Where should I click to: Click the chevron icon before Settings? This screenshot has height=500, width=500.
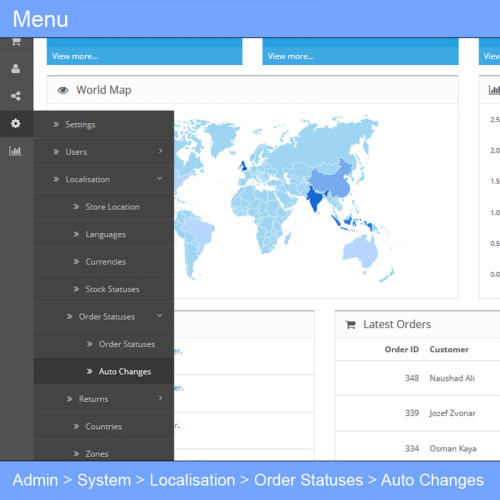tap(56, 124)
